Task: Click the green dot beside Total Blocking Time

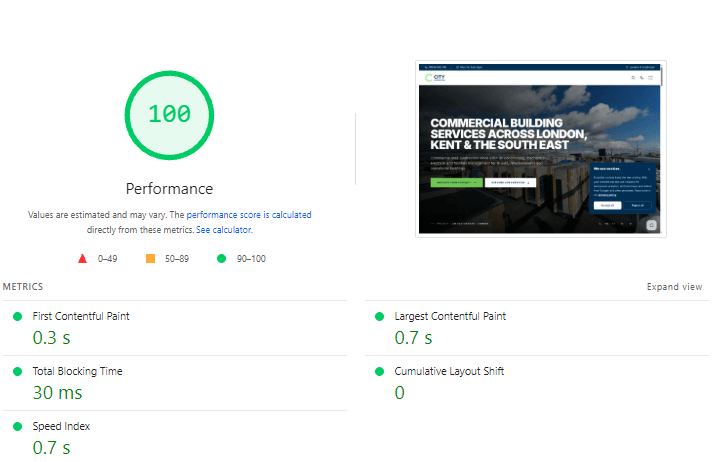Action: [18, 372]
